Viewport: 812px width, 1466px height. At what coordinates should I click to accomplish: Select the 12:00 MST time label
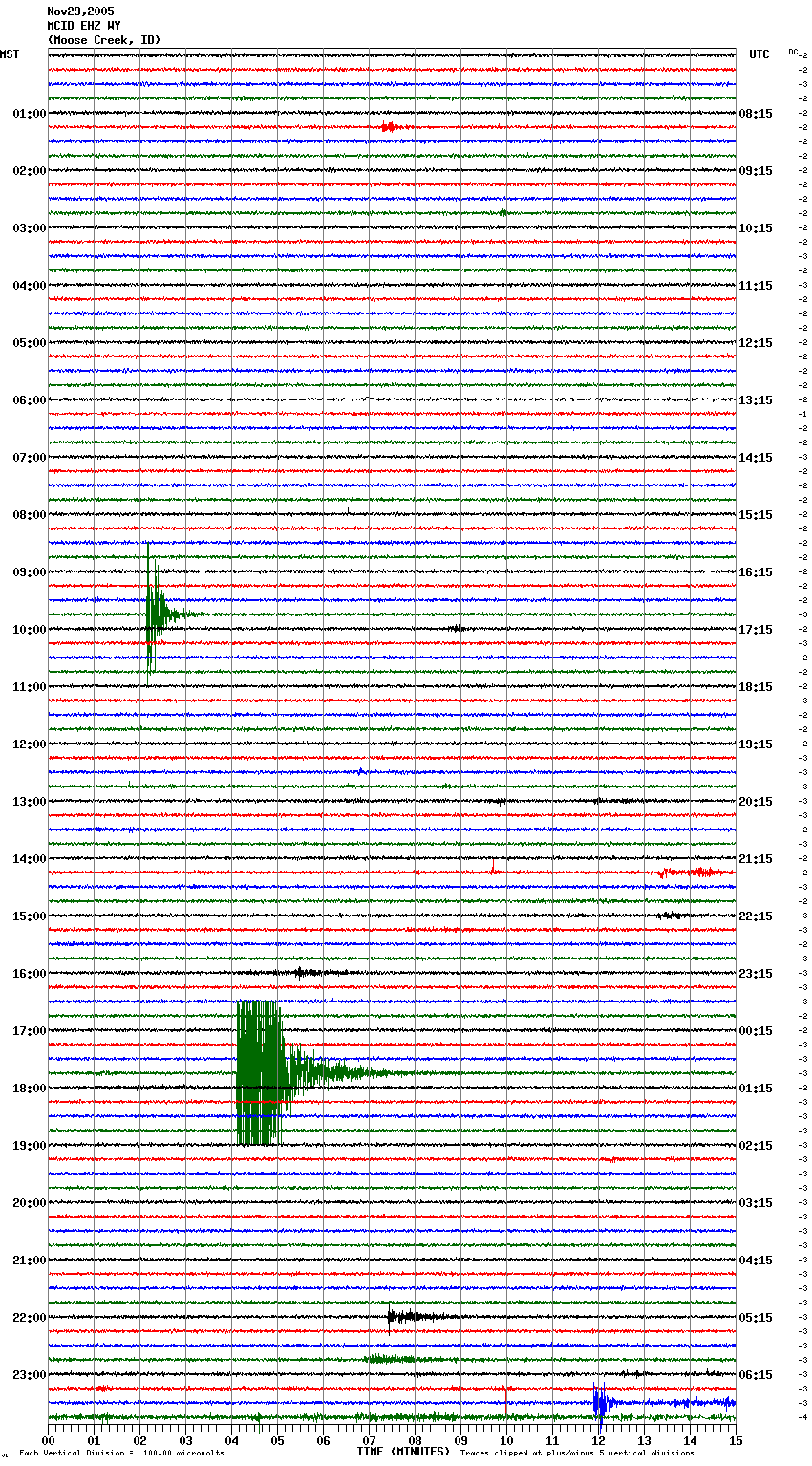click(x=30, y=744)
